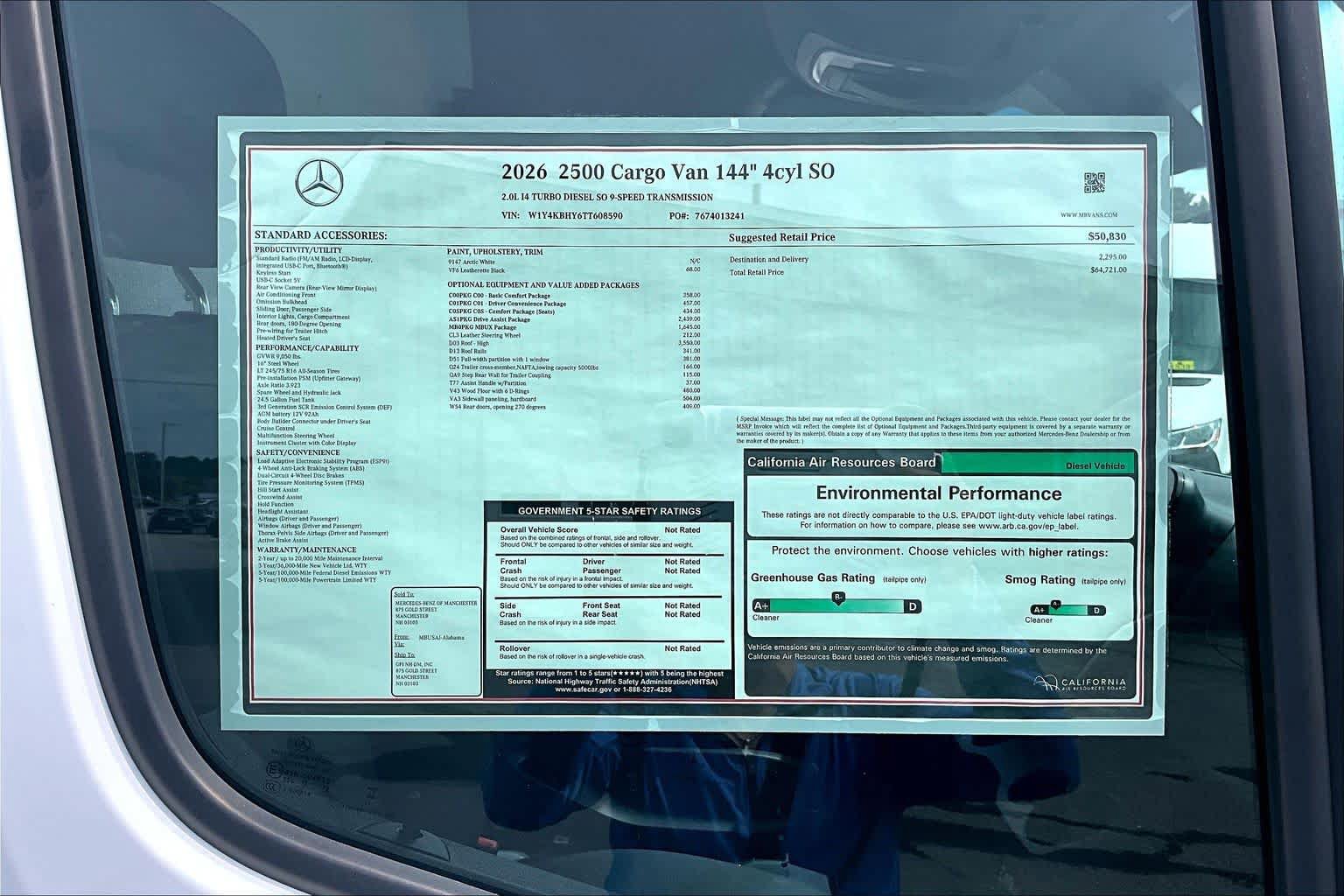Click the safercar.gov source line
The height and width of the screenshot is (896, 1344).
click(612, 689)
